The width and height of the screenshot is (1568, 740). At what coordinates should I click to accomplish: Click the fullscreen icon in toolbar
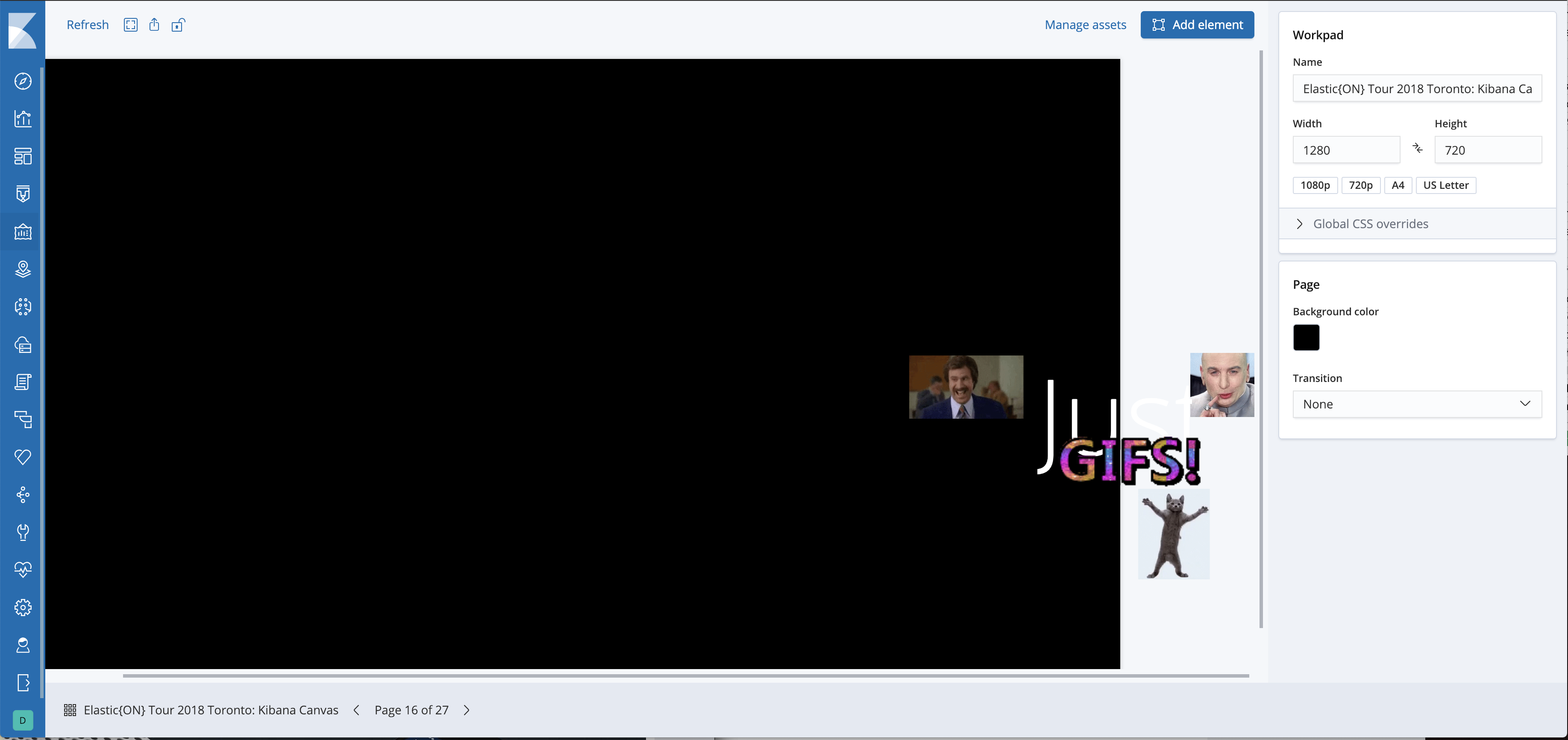pos(130,25)
